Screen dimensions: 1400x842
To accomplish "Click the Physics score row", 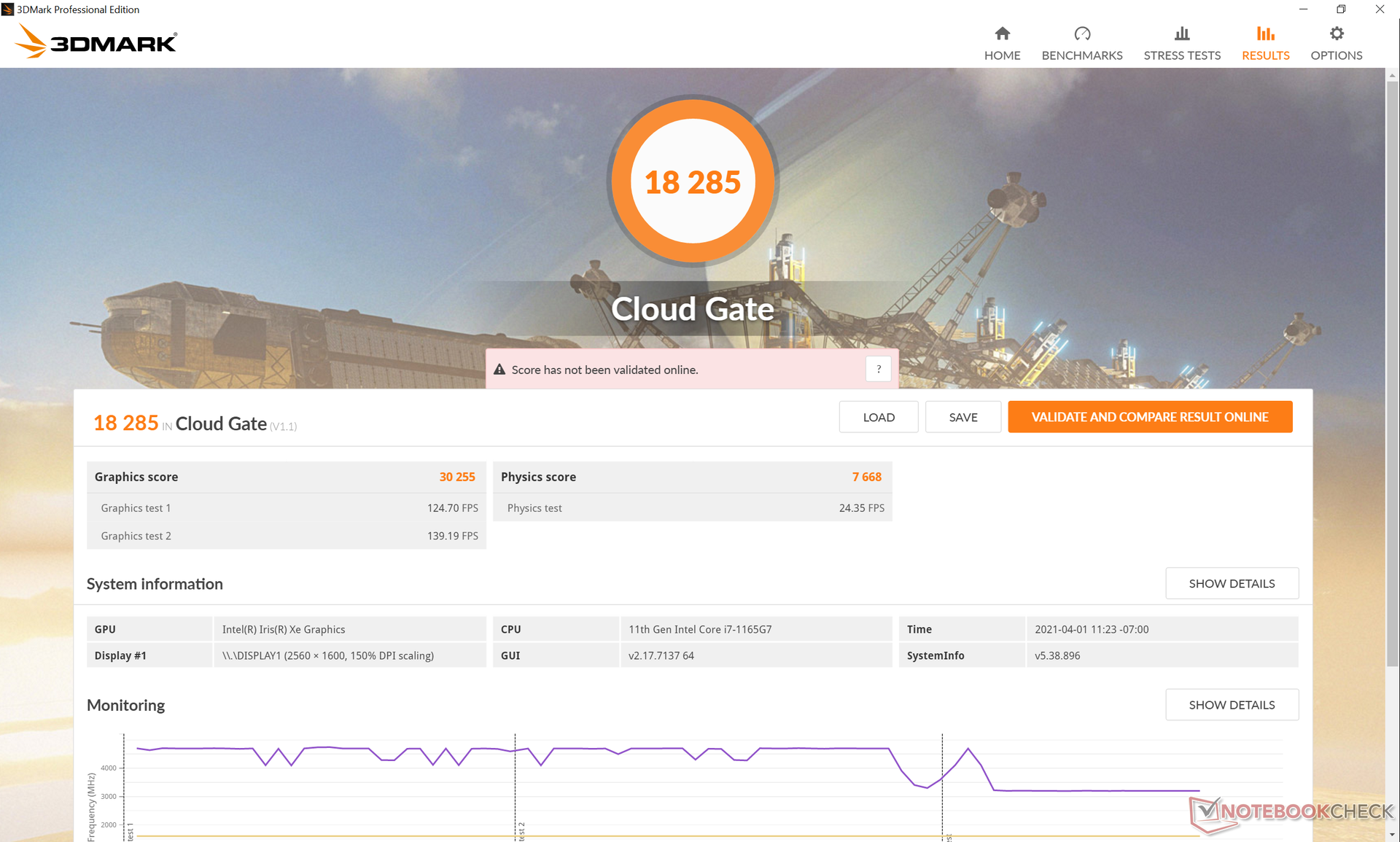I will click(x=691, y=477).
